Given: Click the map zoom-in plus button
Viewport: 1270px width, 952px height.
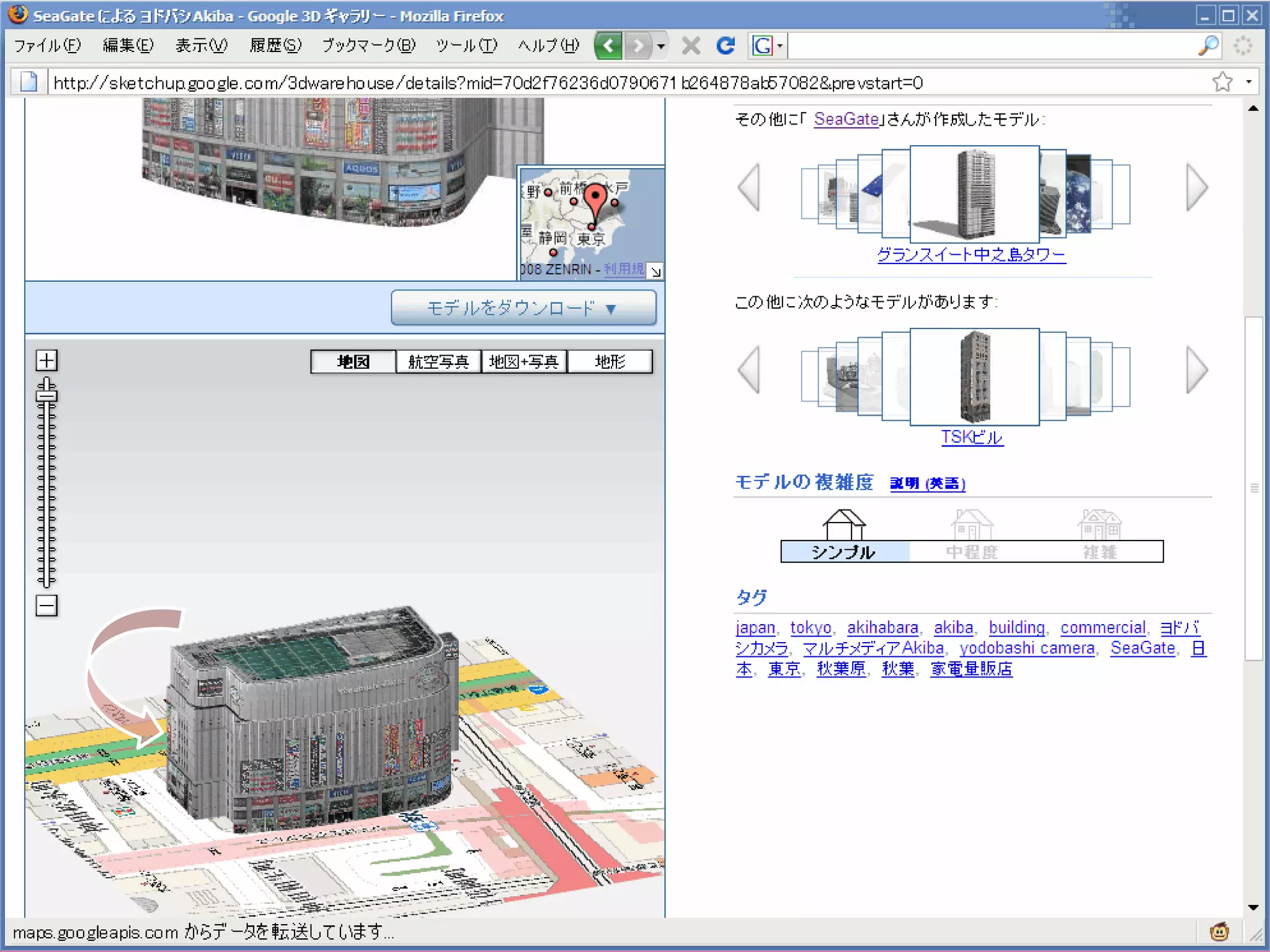Looking at the screenshot, I should (x=47, y=361).
